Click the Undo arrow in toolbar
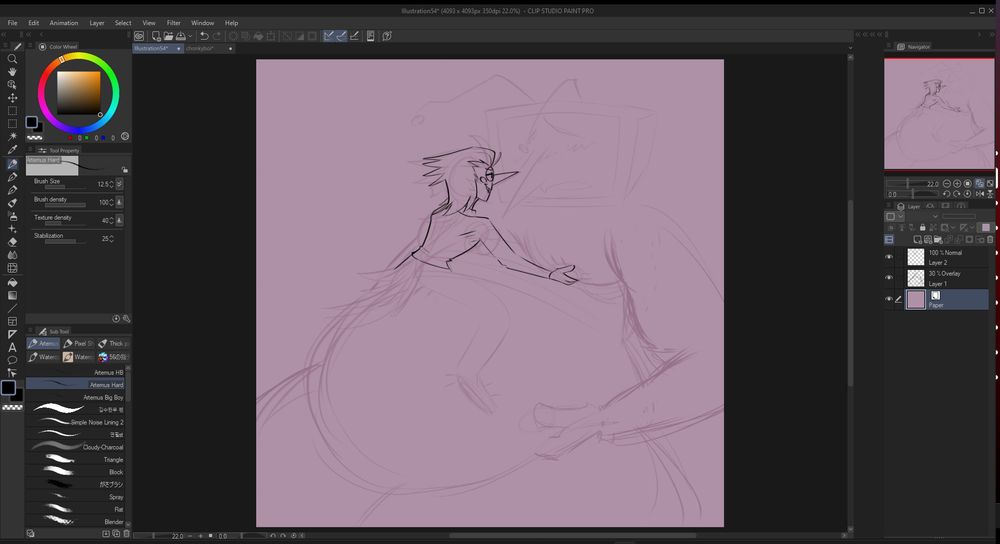Image resolution: width=1000 pixels, height=544 pixels. point(204,36)
